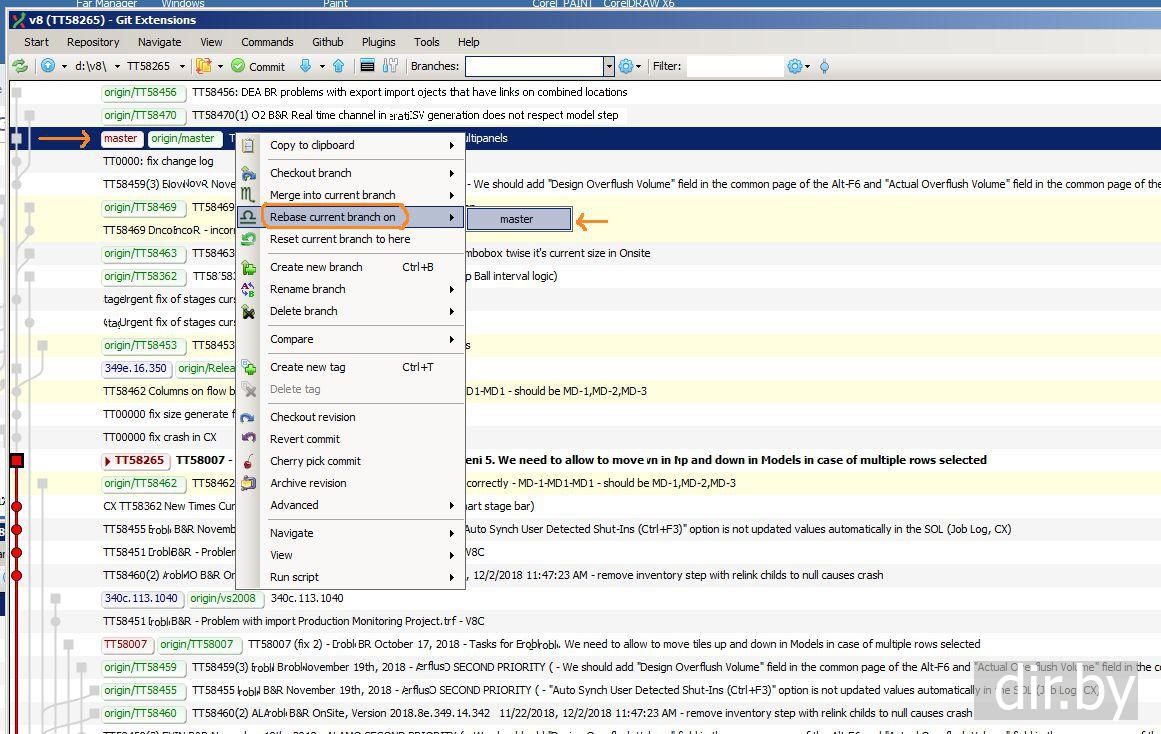Image resolution: width=1161 pixels, height=734 pixels.
Task: Click the revision Filter gear icon
Action: (x=795, y=66)
